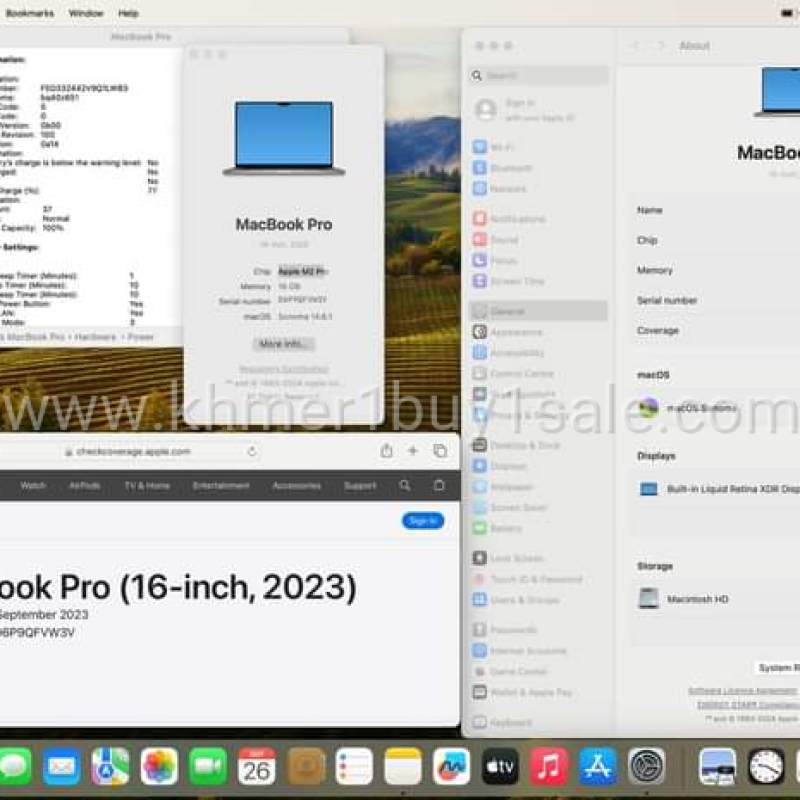Open Notifications settings in the sidebar
Image resolution: width=800 pixels, height=800 pixels.
538,219
